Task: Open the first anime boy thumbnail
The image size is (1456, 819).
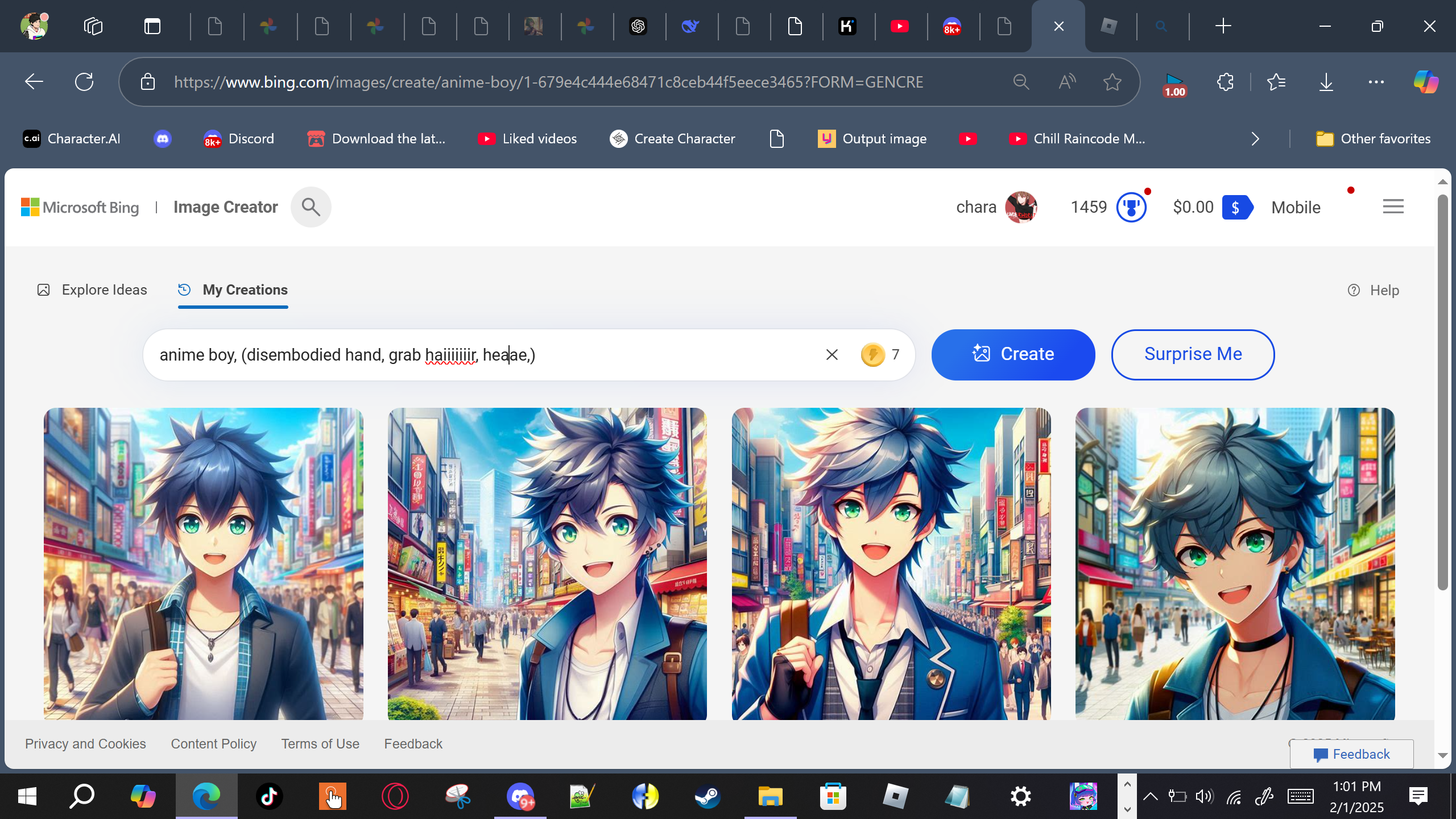Action: [x=203, y=563]
